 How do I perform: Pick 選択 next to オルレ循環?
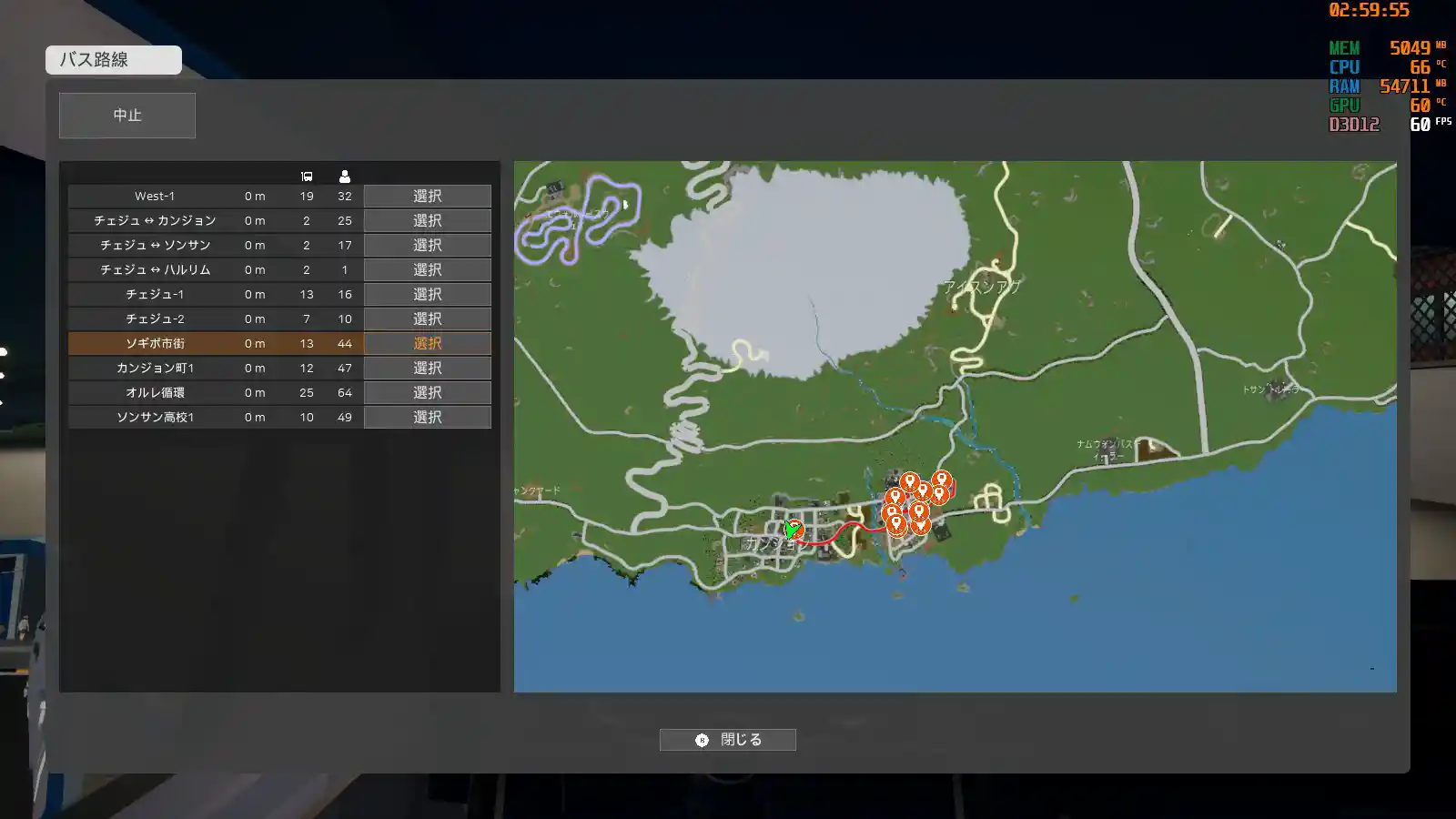click(427, 393)
